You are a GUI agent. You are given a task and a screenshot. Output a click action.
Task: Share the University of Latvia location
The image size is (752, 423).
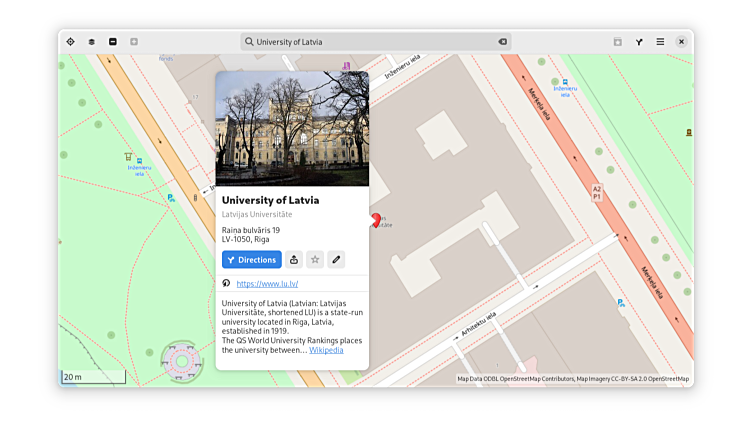pyautogui.click(x=294, y=260)
